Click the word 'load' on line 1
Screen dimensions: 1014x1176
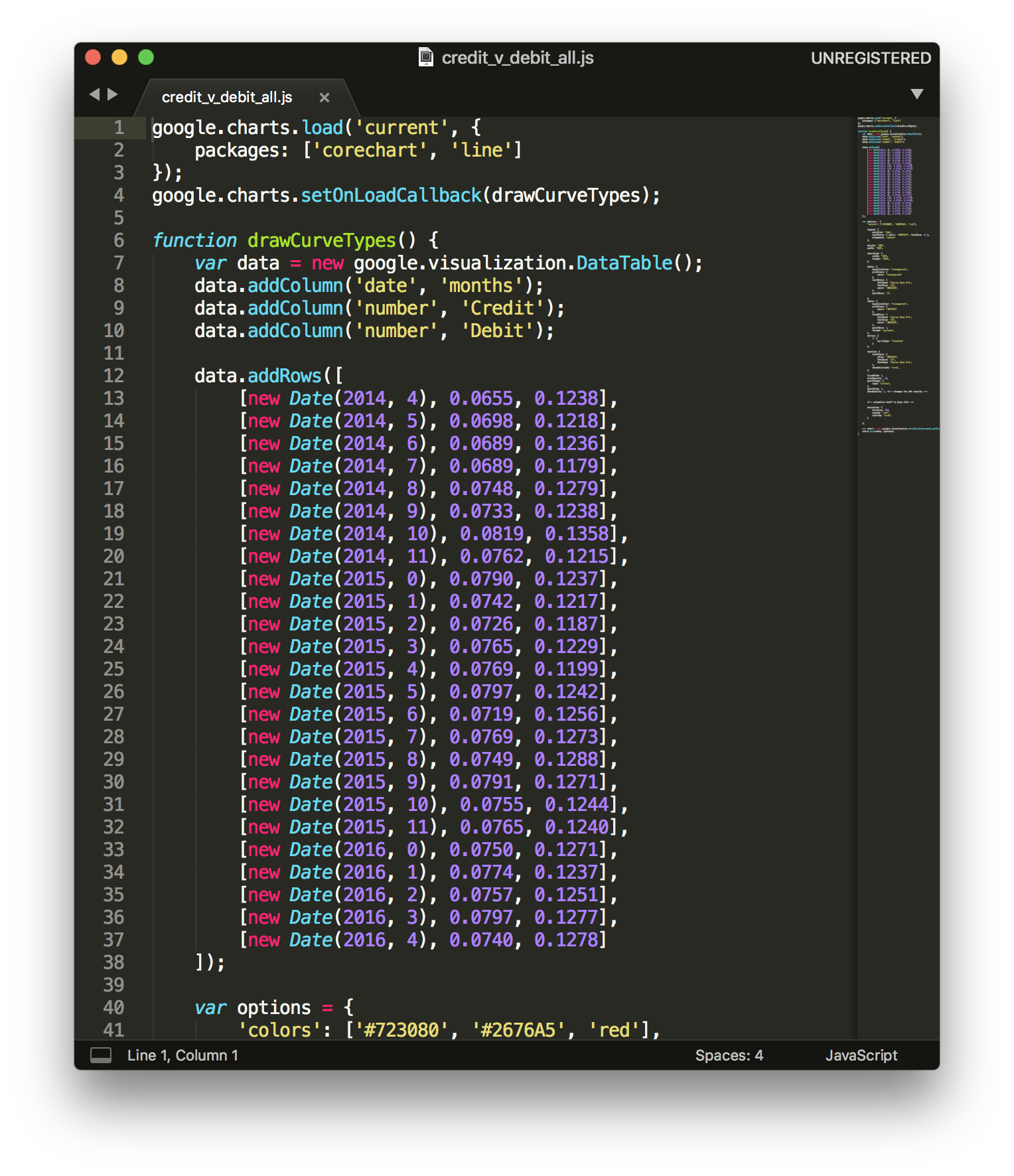point(323,127)
